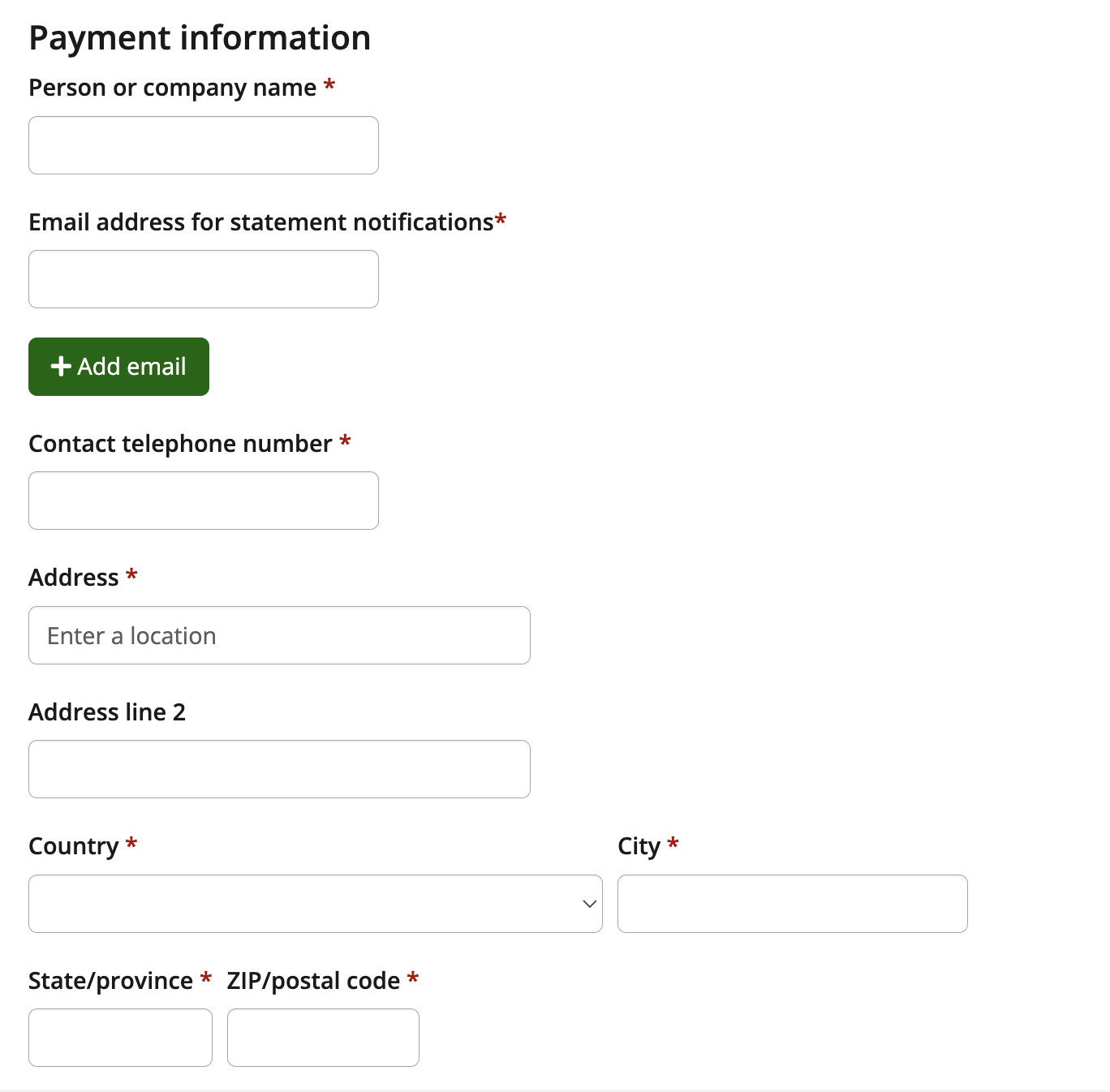Focus the Person or company name field

pos(203,145)
